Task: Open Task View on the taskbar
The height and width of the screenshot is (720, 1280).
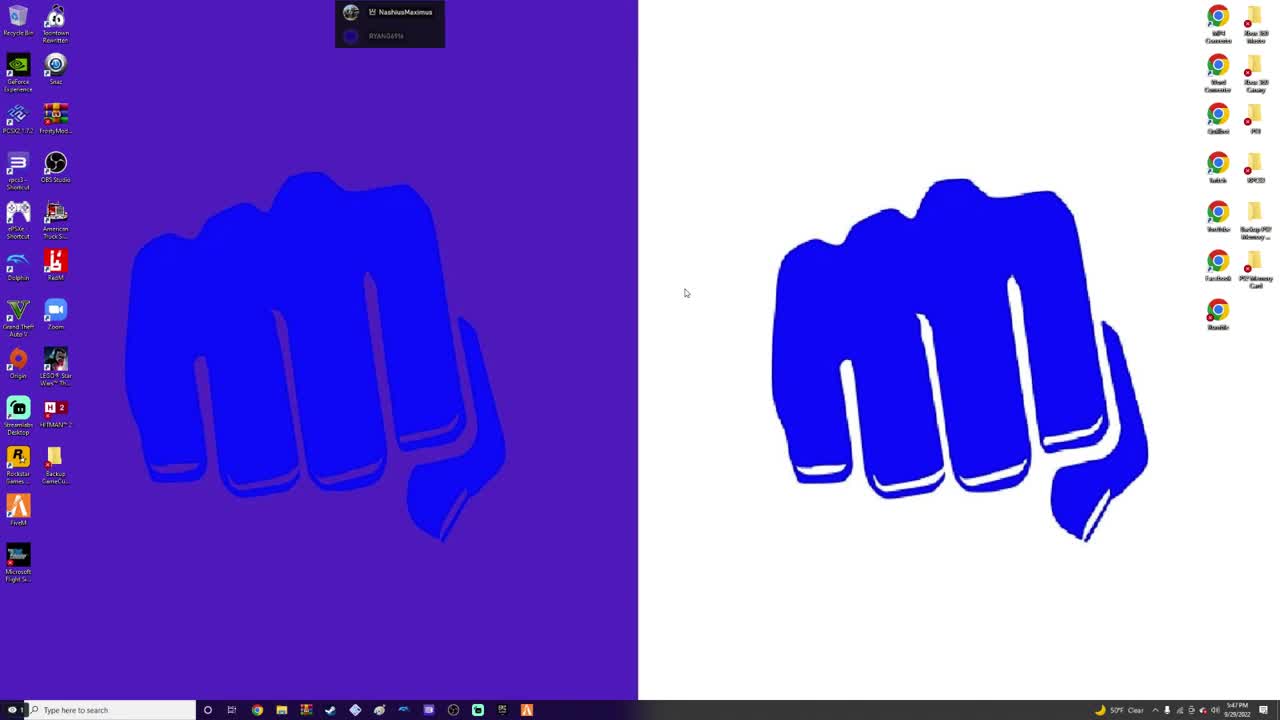Action: (x=231, y=710)
